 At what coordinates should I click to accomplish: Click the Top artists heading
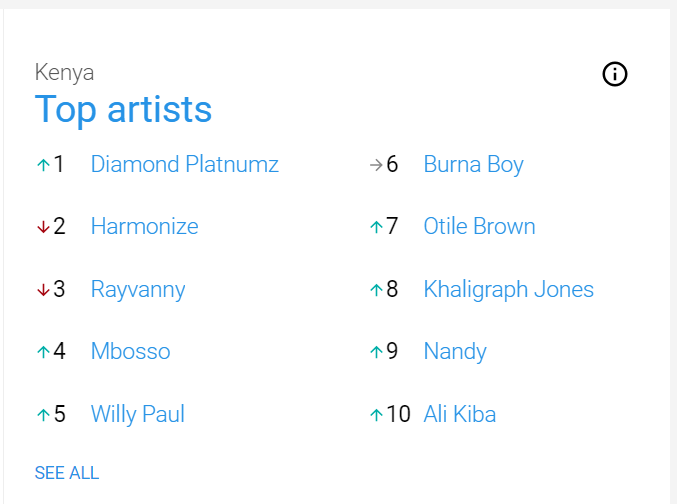[123, 110]
